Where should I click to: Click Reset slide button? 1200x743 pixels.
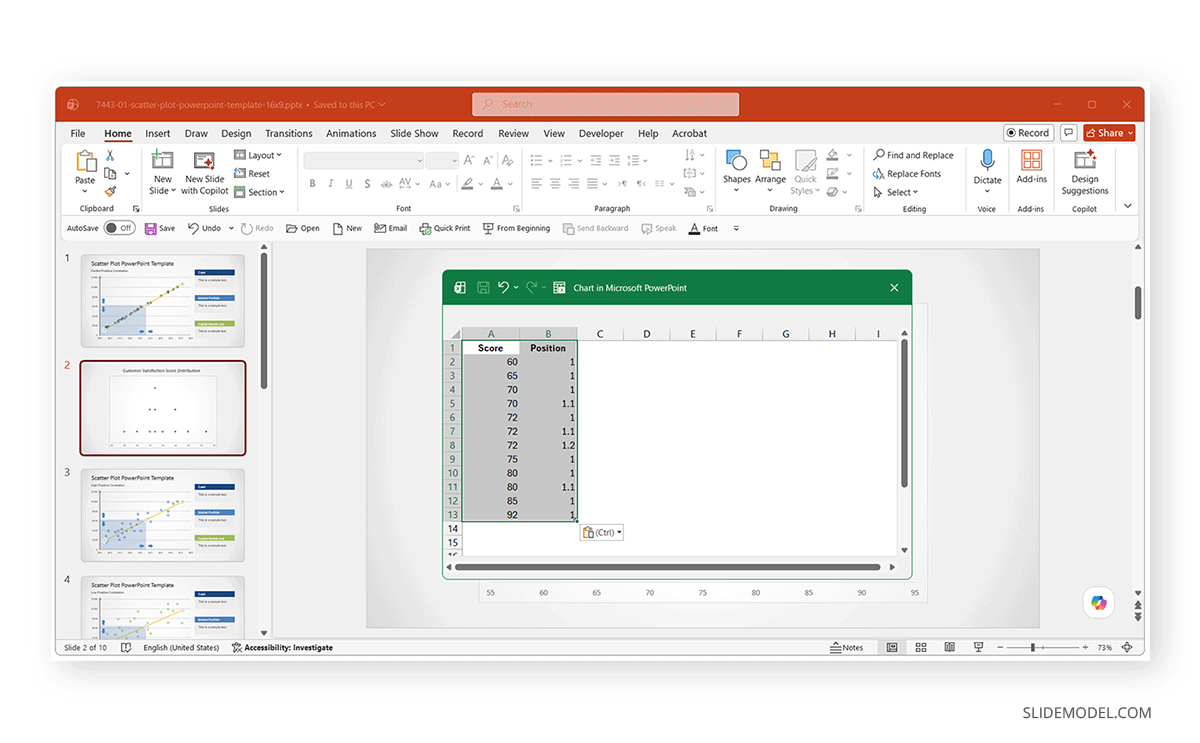(x=252, y=174)
